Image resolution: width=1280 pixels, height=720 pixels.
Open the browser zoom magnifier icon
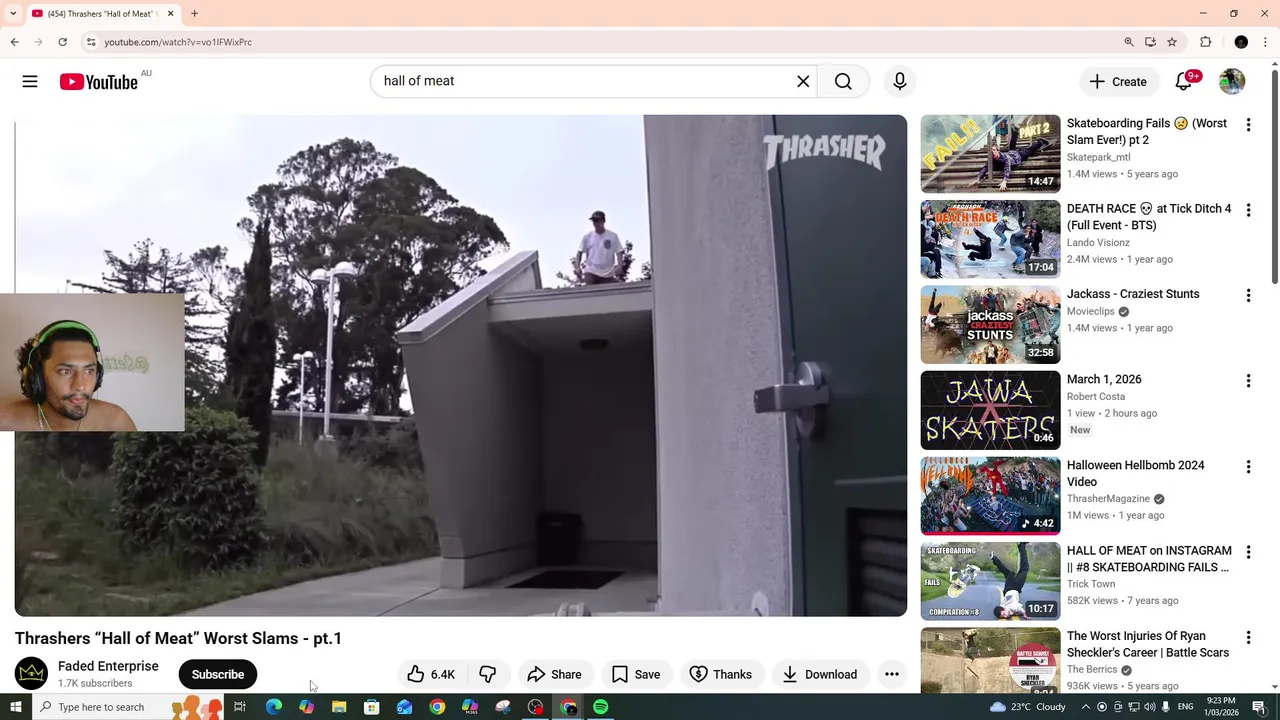pos(1129,42)
